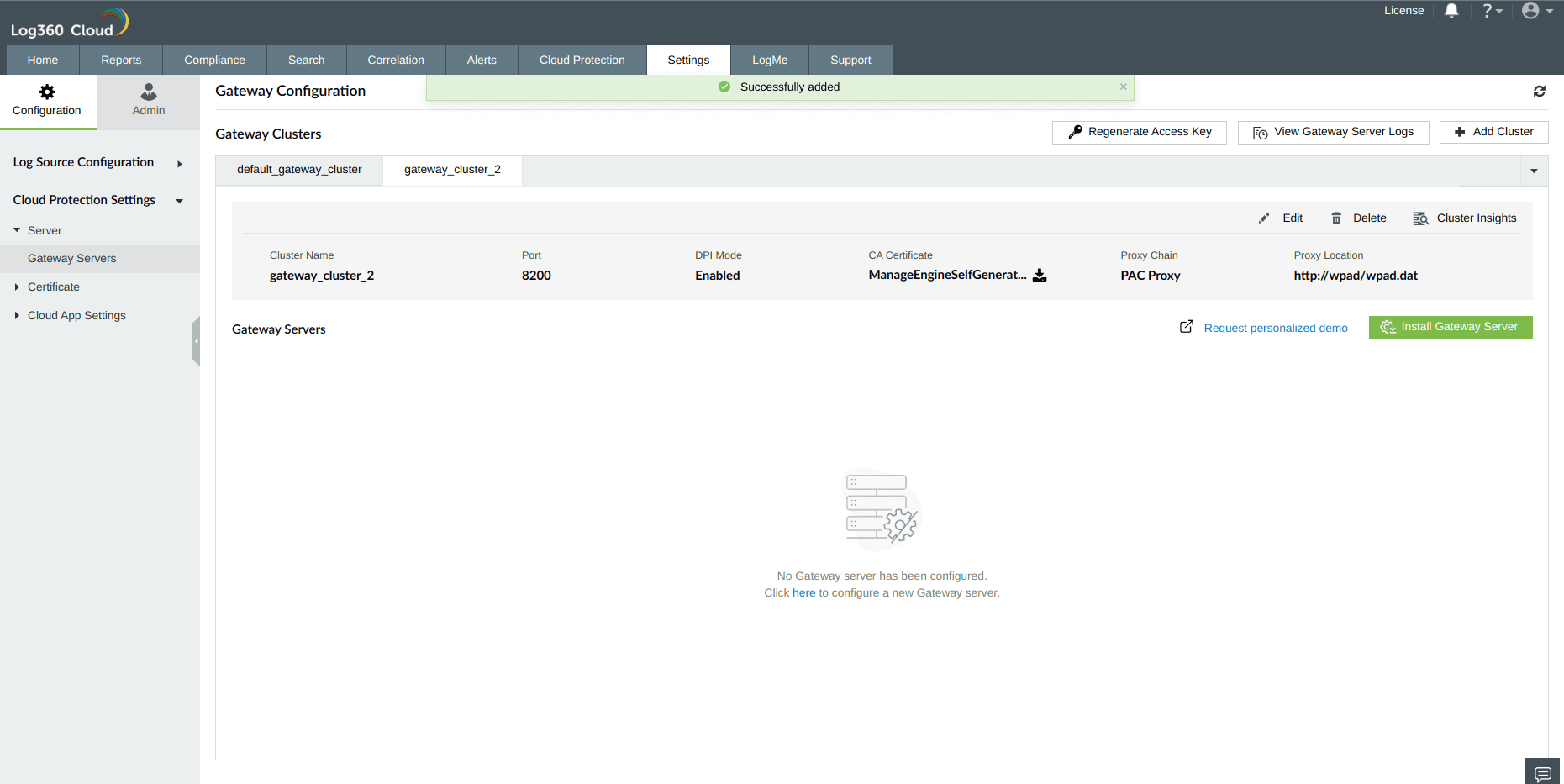The image size is (1564, 784).
Task: Dismiss the Successfully added notification
Action: coord(1123,87)
